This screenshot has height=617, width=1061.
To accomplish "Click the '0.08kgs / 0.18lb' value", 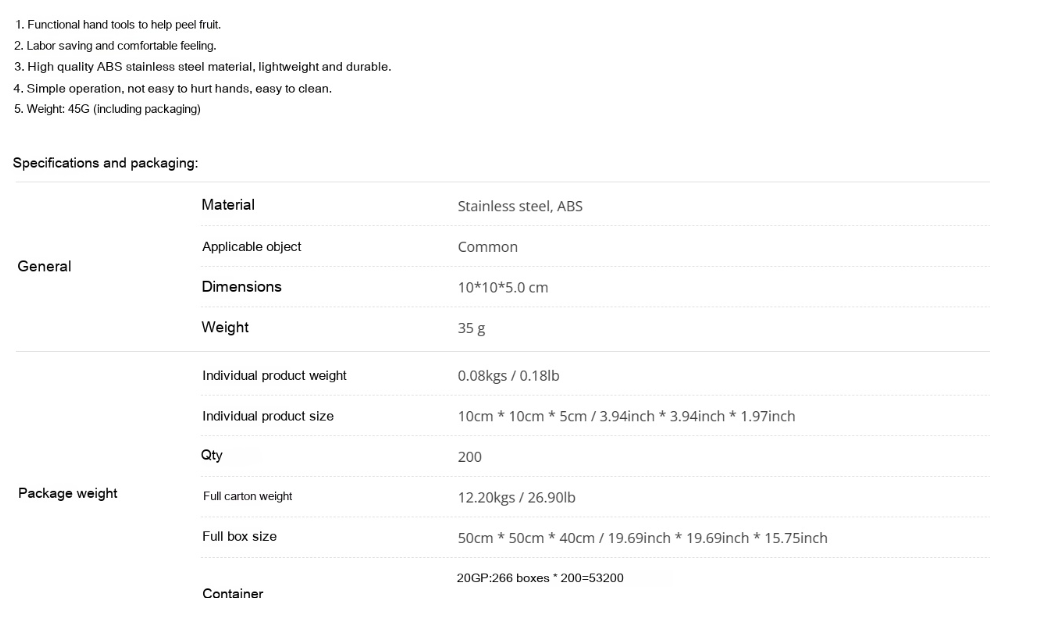I will (x=508, y=375).
